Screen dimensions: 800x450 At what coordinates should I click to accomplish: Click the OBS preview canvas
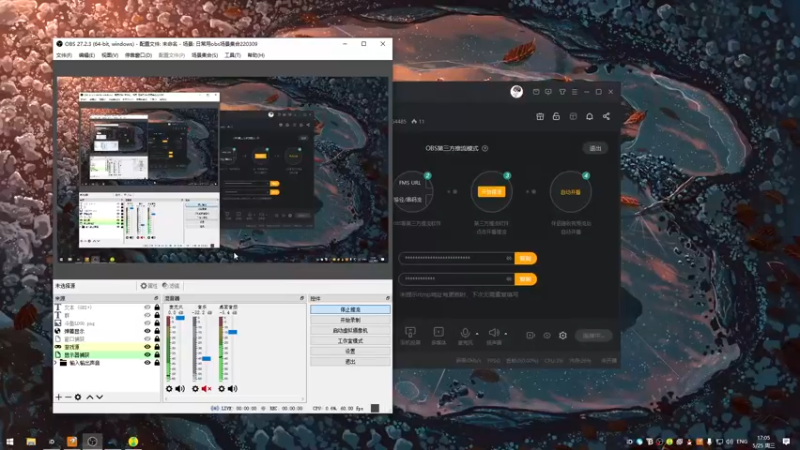tap(222, 170)
